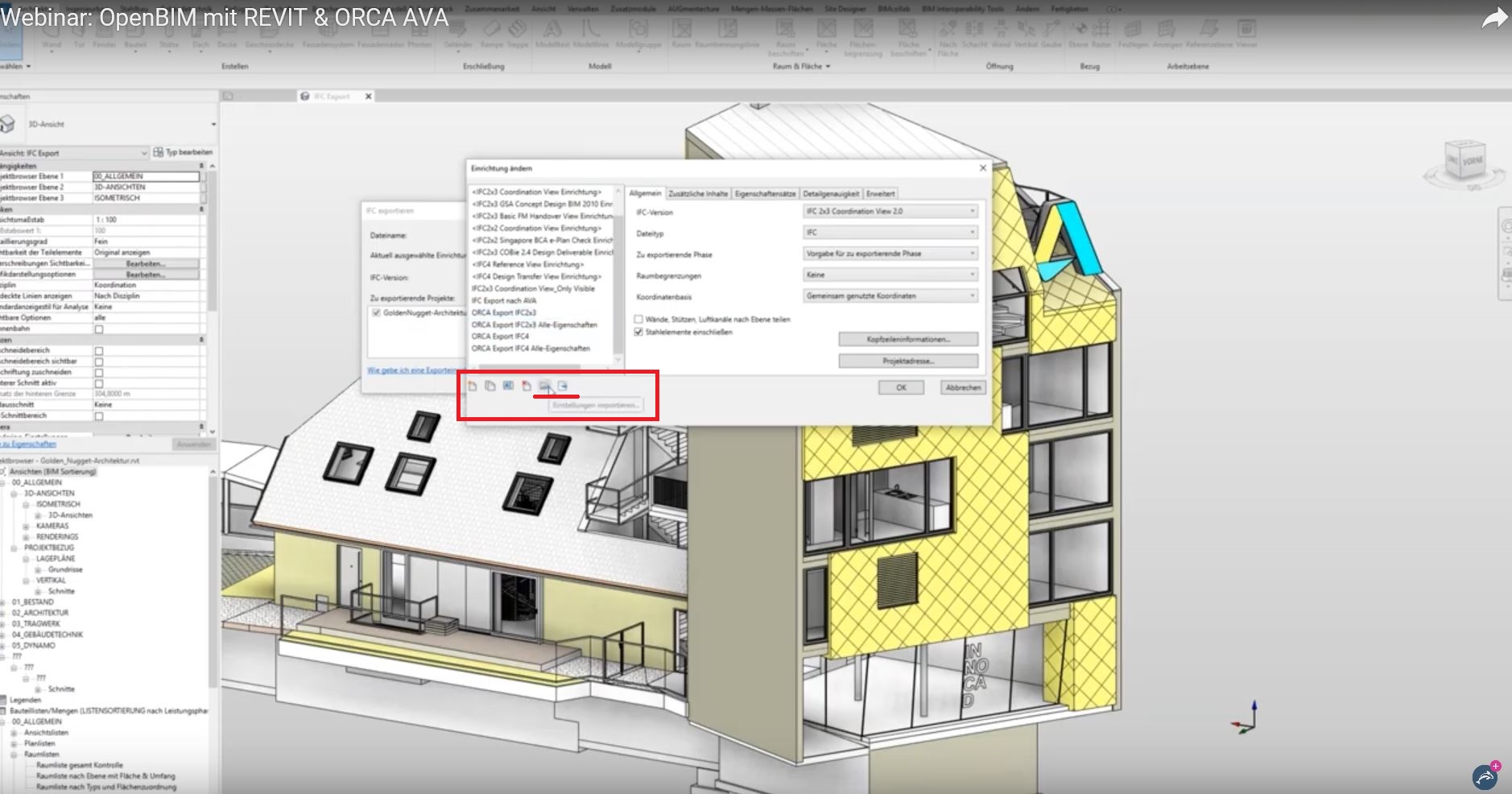Toggle the Innenbahn checkbox in properties

[x=99, y=329]
